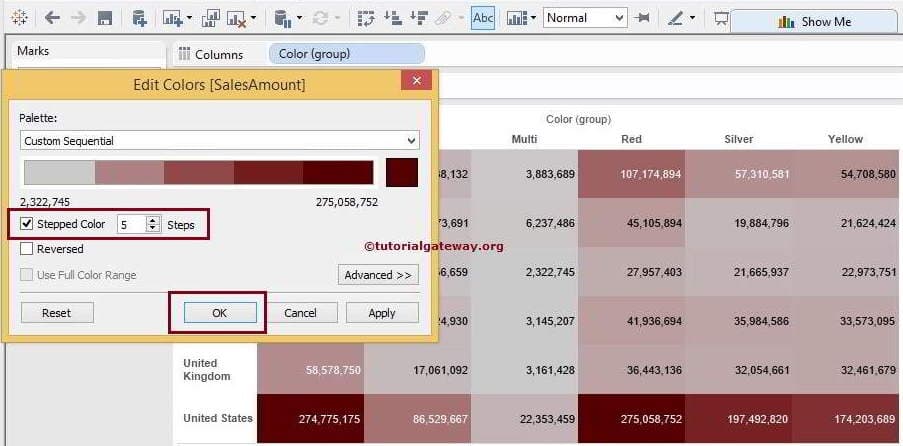Open the Show Me panel
The height and width of the screenshot is (446, 903).
point(814,22)
